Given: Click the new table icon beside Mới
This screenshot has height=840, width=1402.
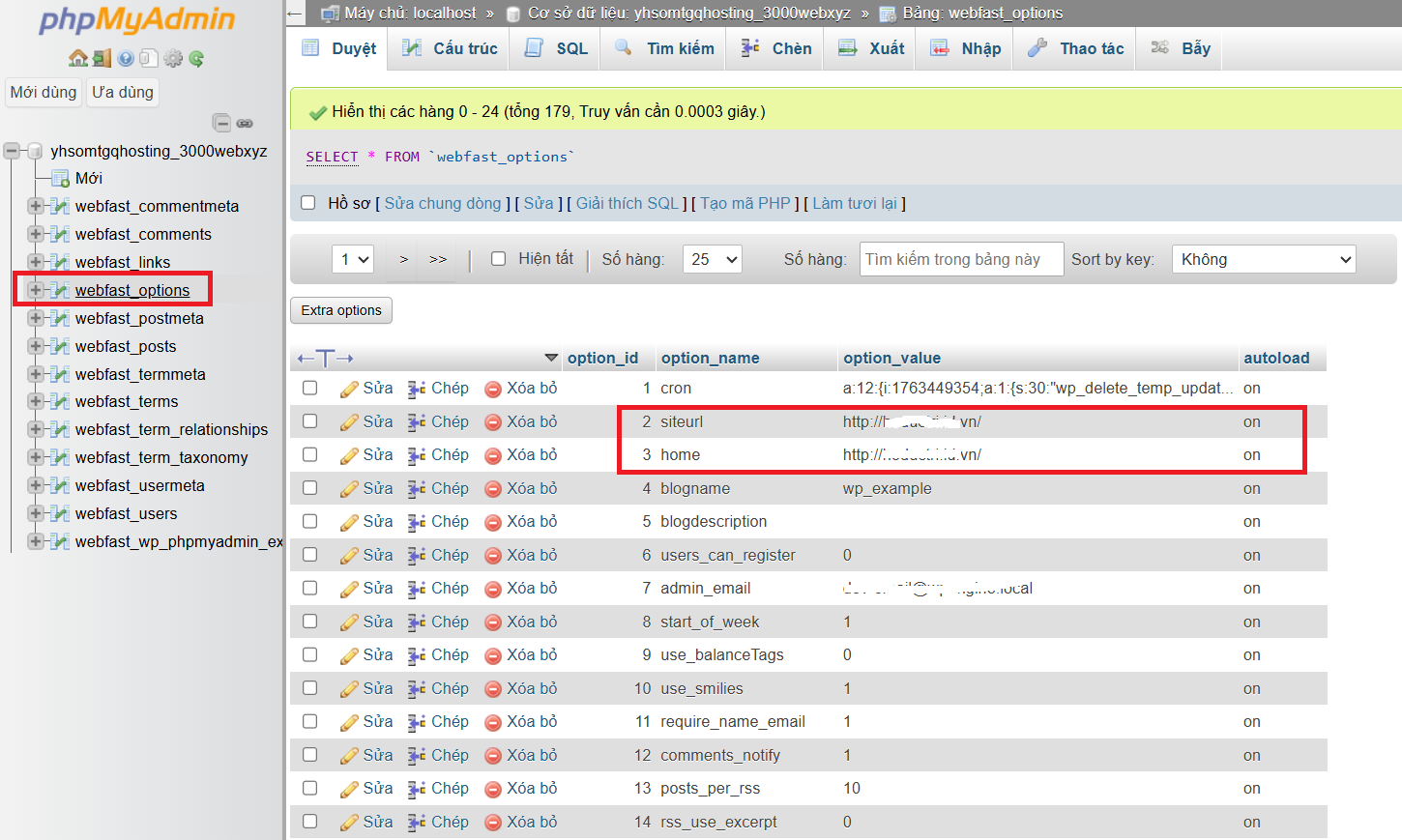Looking at the screenshot, I should (60, 178).
